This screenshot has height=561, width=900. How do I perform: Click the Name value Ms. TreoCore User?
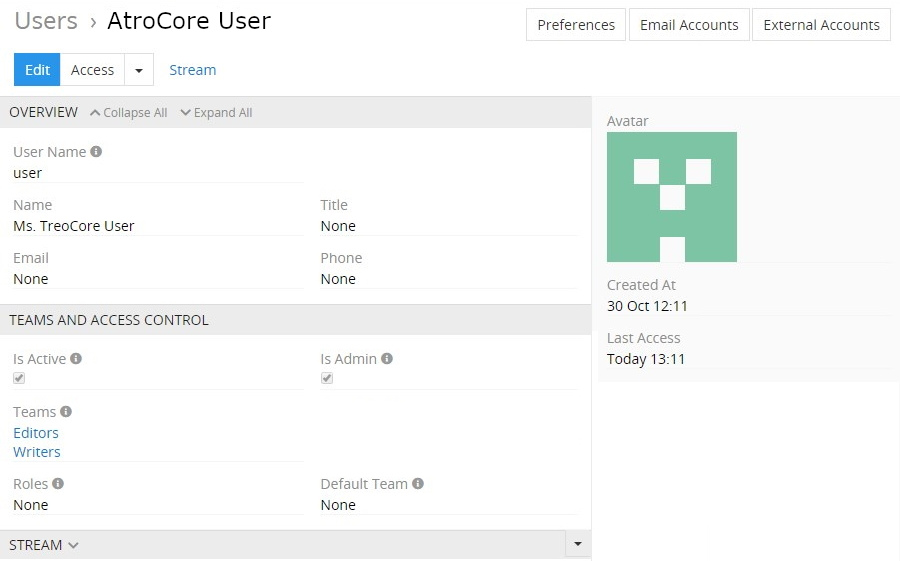click(x=73, y=226)
